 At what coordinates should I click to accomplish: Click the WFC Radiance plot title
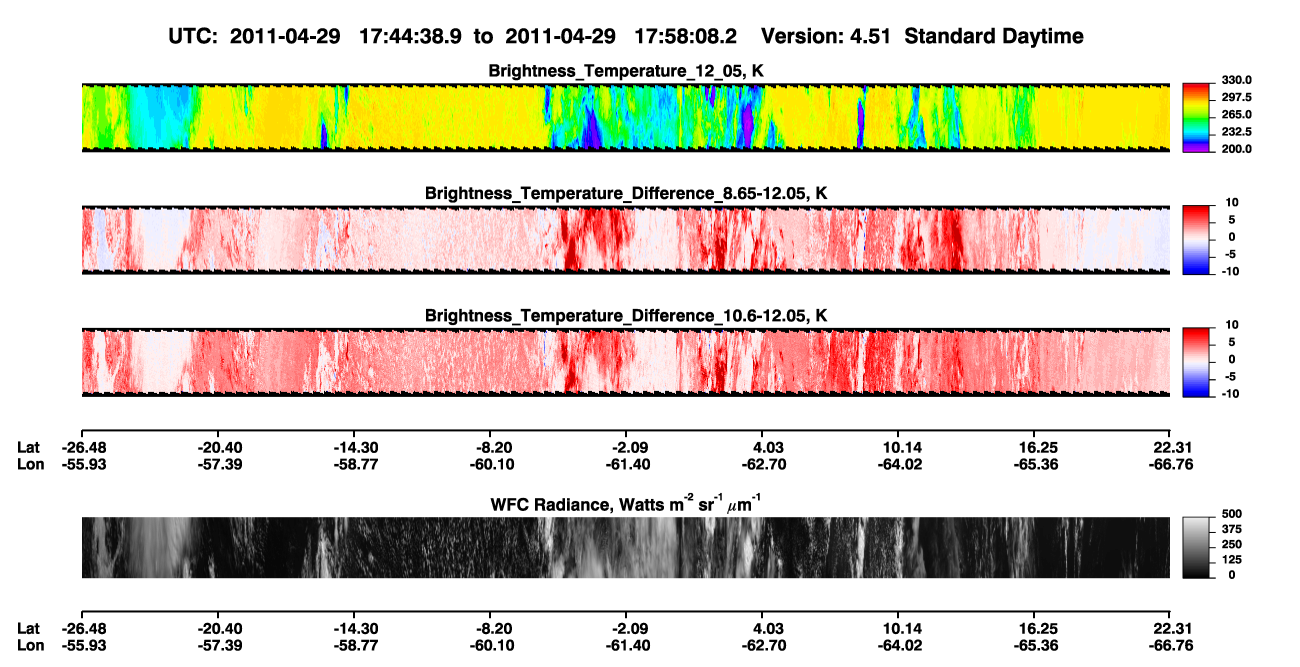click(626, 504)
